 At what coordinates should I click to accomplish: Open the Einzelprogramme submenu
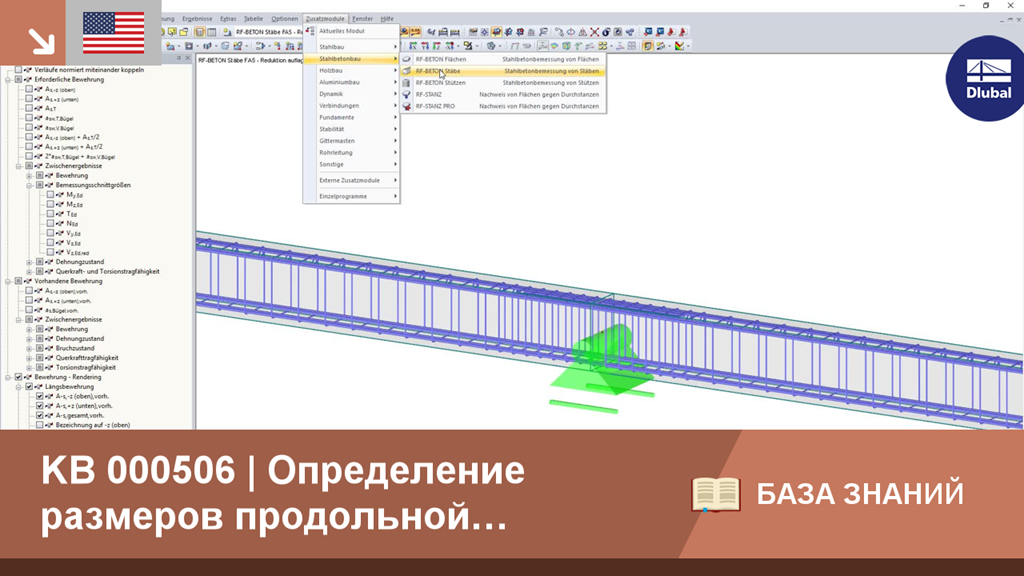pos(351,197)
